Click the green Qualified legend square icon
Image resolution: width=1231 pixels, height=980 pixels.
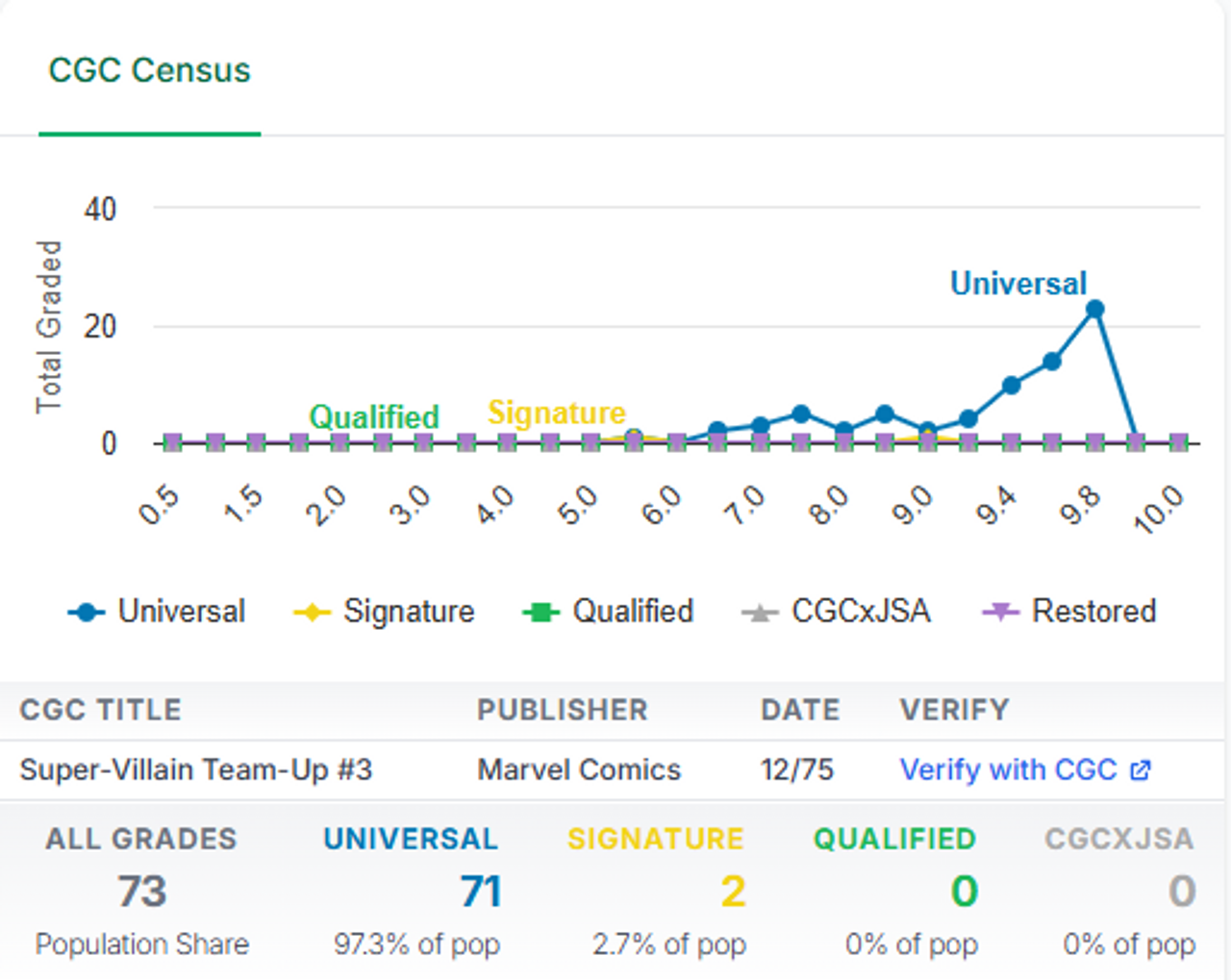tap(540, 613)
